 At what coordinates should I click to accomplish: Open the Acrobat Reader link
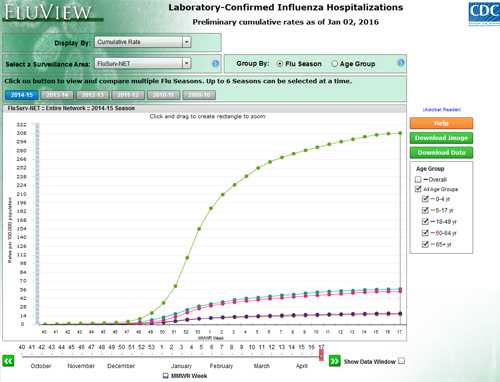[442, 109]
